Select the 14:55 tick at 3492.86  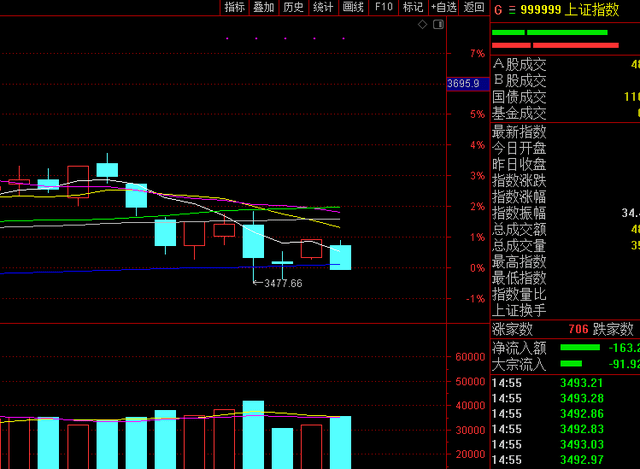pos(565,414)
